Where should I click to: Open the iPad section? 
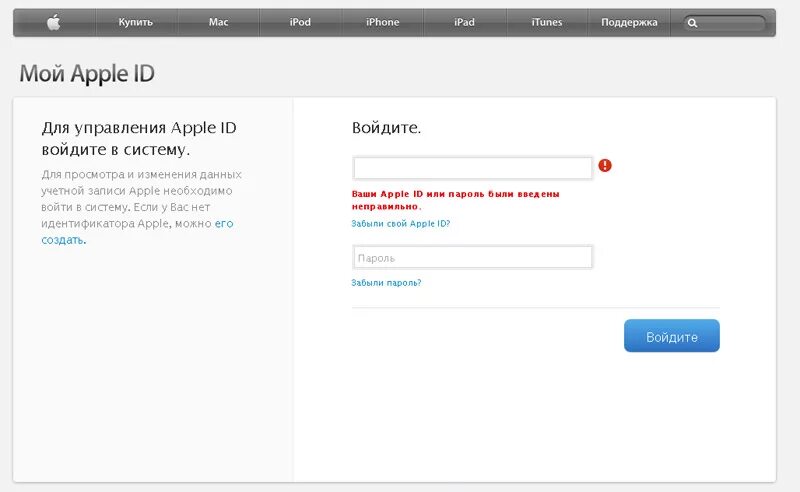coord(464,22)
